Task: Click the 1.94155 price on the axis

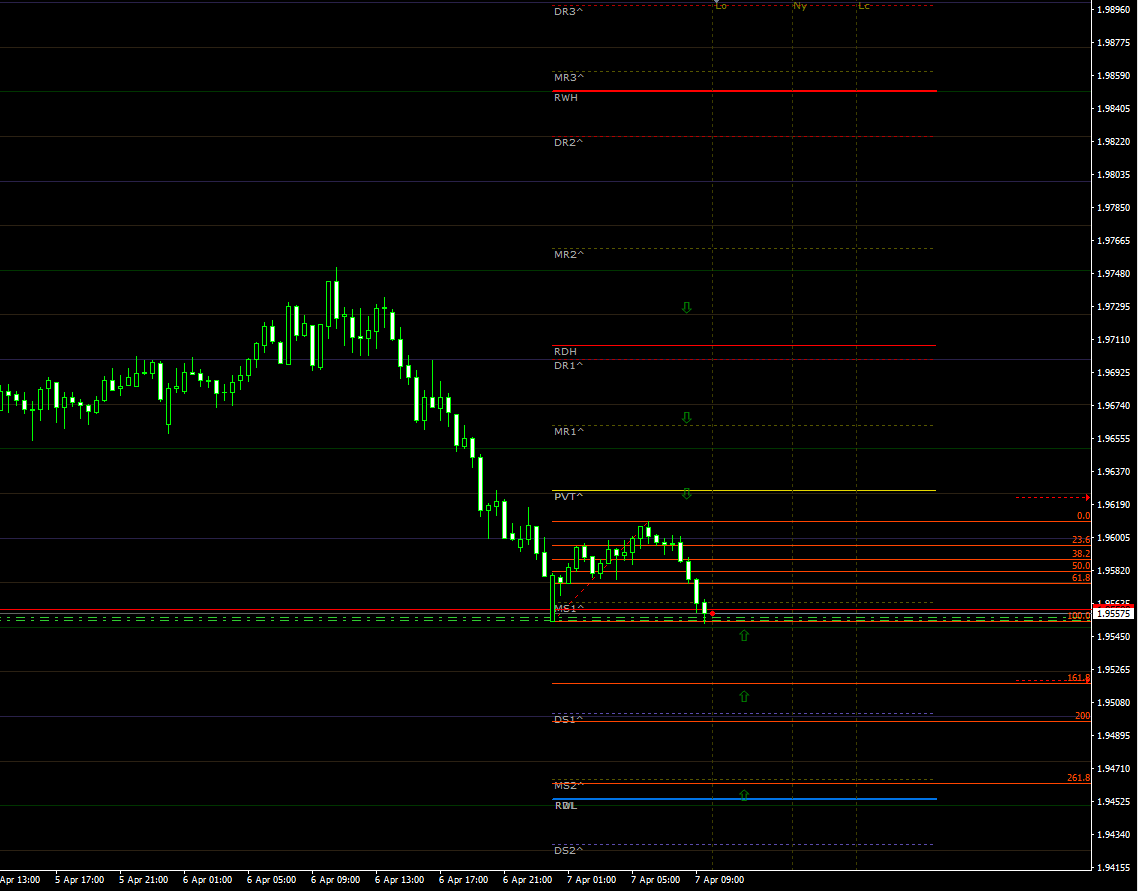Action: pos(1114,868)
